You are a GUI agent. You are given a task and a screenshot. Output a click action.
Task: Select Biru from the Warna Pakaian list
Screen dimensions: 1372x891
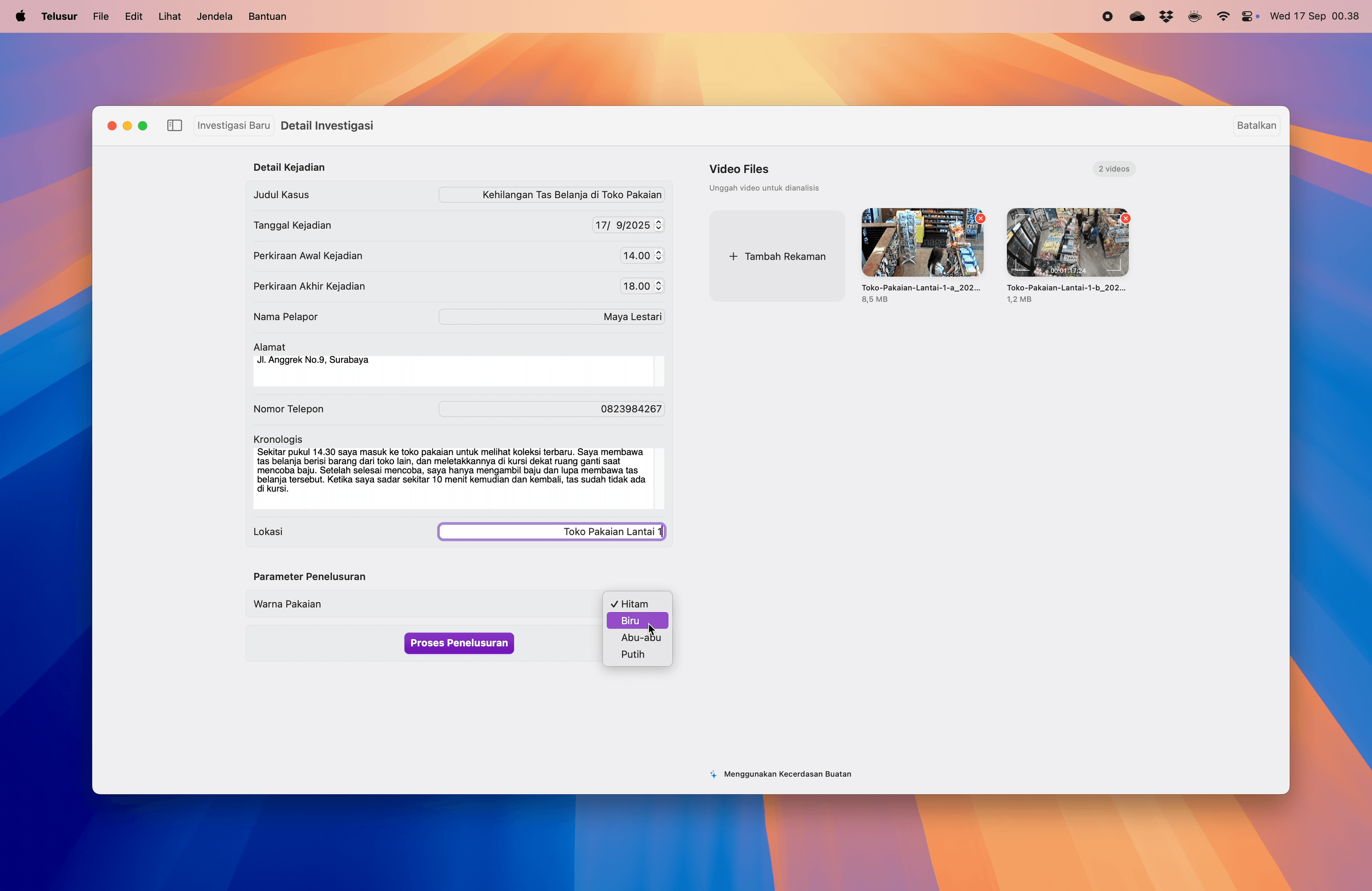637,621
